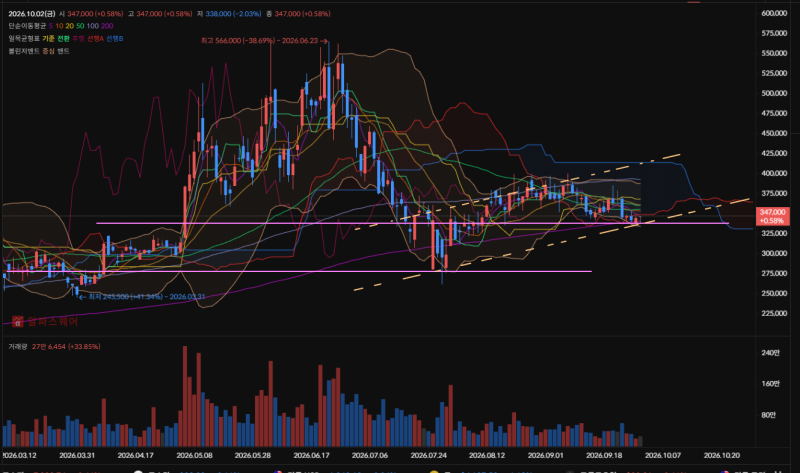
Task: Click the 2026.09.01 date axis label
Action: pyautogui.click(x=545, y=455)
